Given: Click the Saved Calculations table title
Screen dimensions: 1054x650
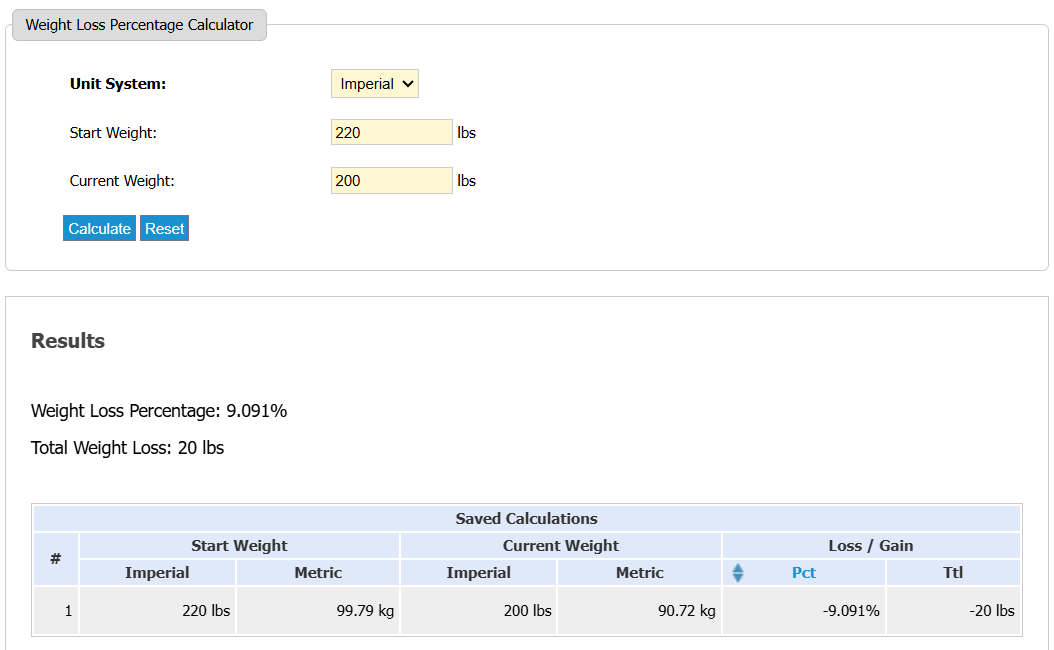Looking at the screenshot, I should pos(526,519).
